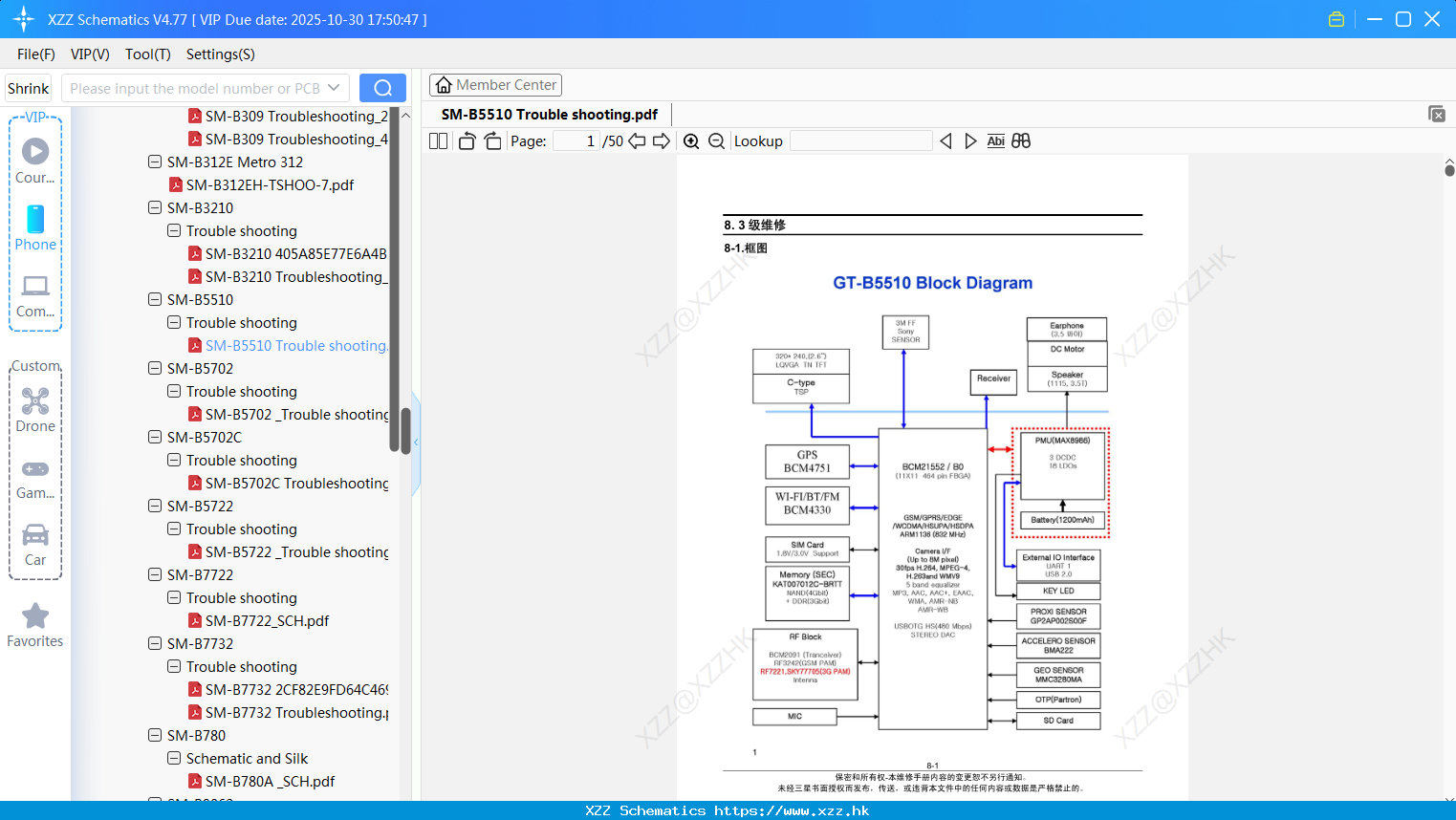Collapse SM-B5510 tree node
This screenshot has width=1456, height=820.
pos(155,299)
